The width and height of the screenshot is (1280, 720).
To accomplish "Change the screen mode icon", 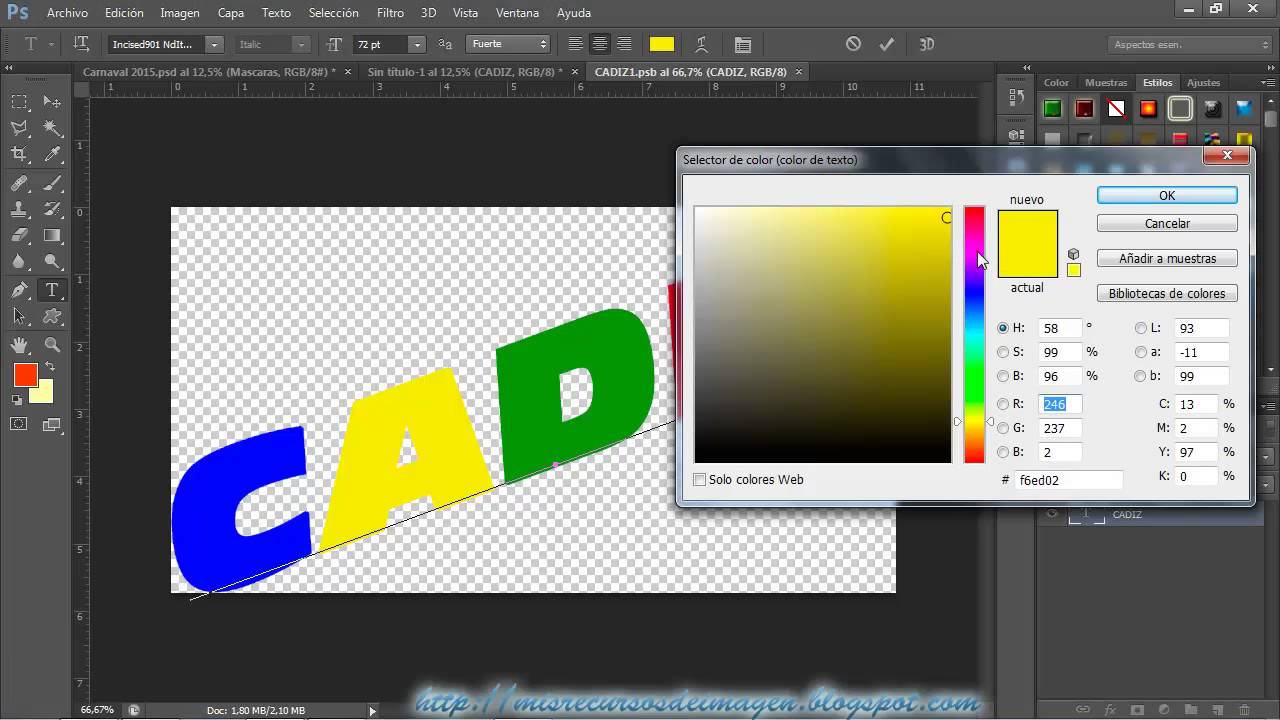I will pyautogui.click(x=52, y=424).
